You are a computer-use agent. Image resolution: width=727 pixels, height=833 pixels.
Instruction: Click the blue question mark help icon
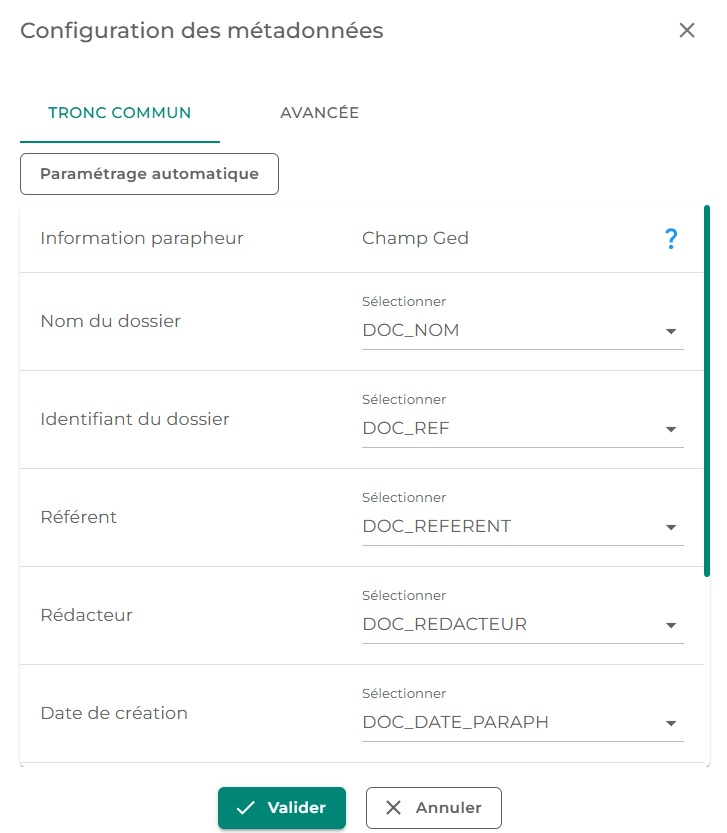(671, 239)
